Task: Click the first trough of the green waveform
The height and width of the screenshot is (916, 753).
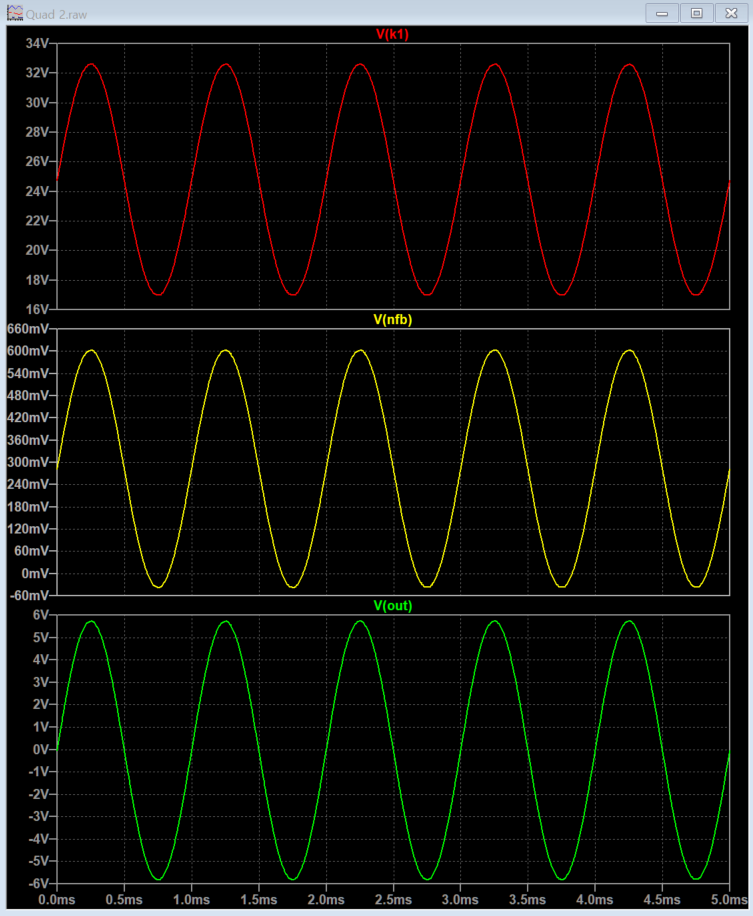Action: click(158, 879)
